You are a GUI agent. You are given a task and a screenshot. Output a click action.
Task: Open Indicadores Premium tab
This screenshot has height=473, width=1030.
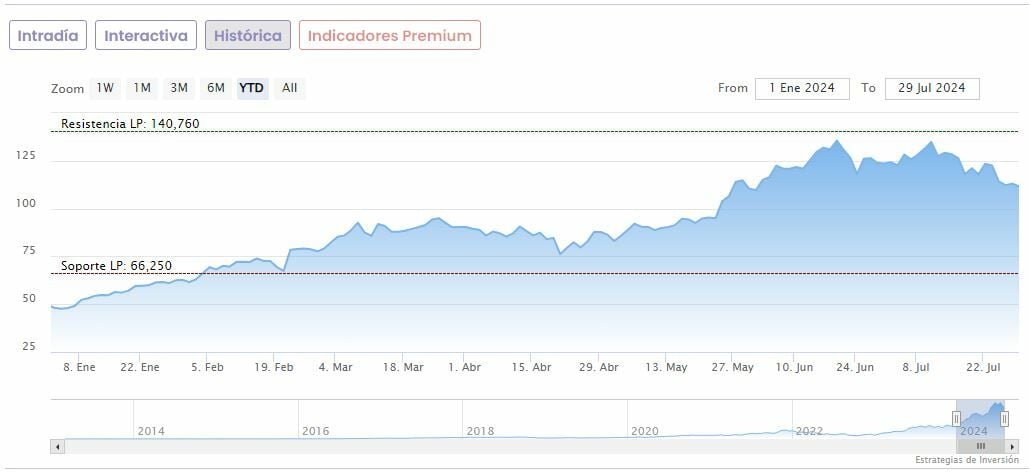pos(389,36)
